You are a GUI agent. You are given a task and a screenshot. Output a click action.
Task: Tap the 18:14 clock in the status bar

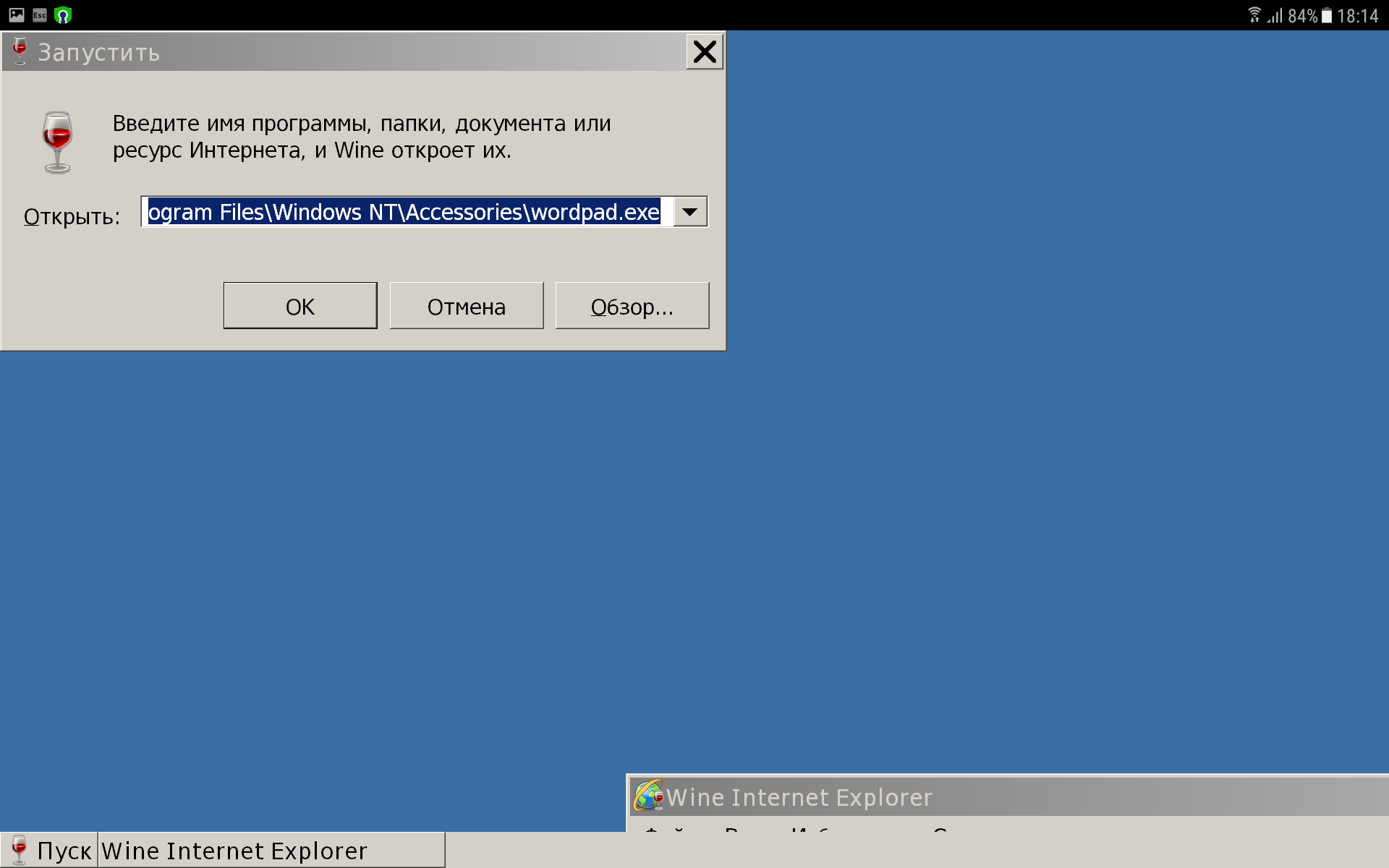click(1358, 16)
